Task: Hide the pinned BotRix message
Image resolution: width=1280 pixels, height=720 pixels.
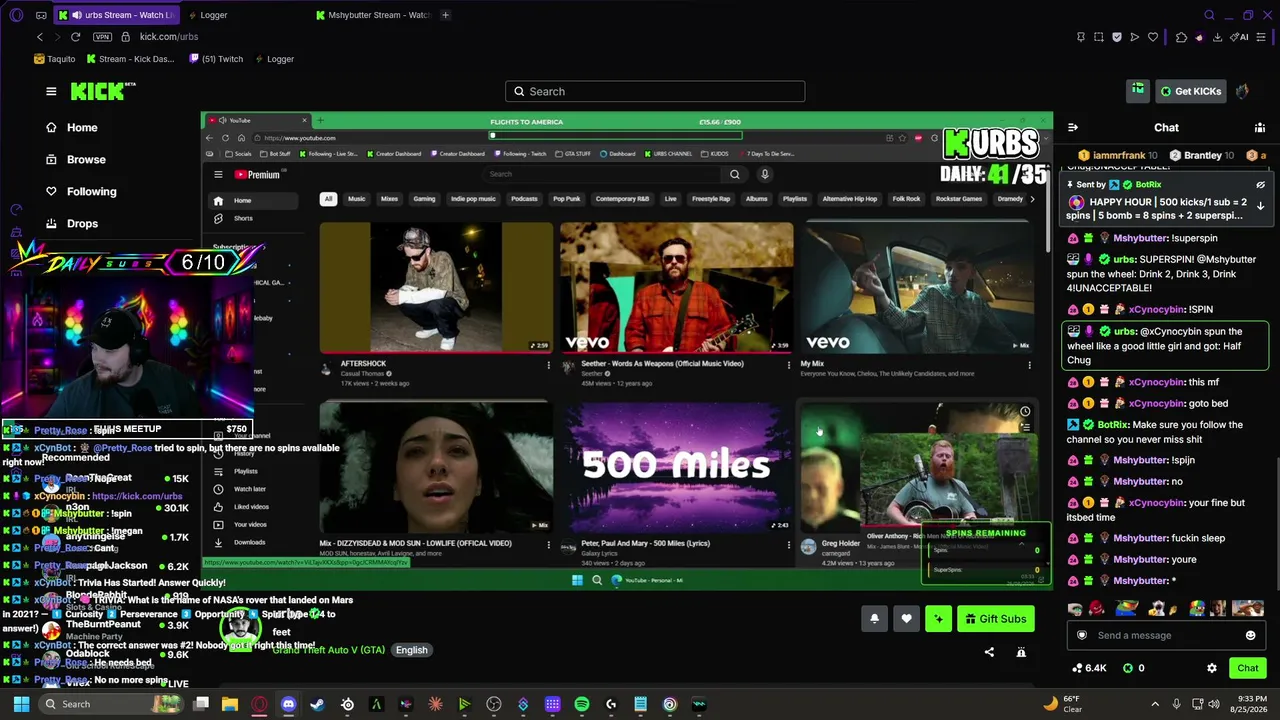Action: pyautogui.click(x=1261, y=185)
